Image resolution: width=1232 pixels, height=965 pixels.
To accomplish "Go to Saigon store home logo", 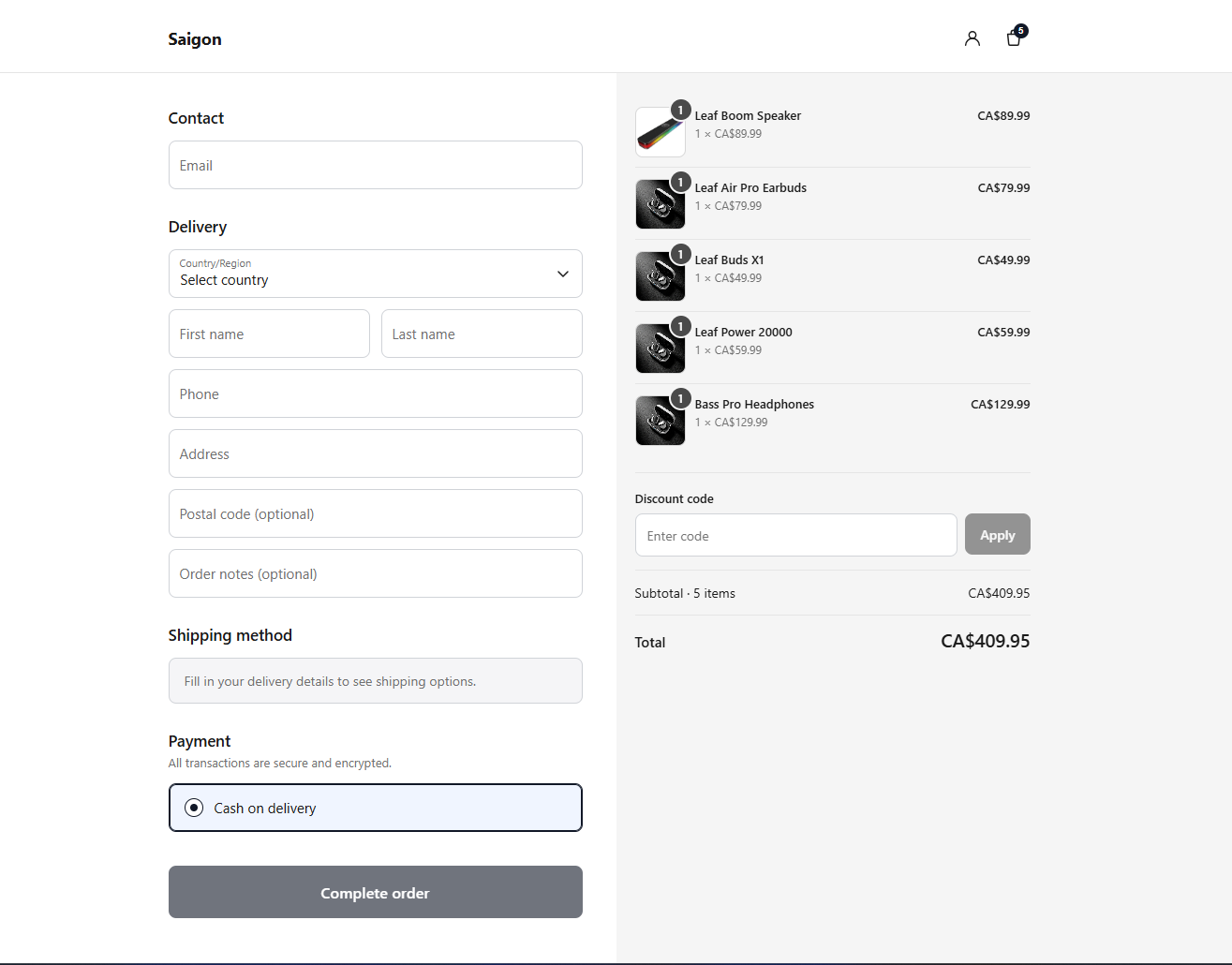I will pos(195,38).
